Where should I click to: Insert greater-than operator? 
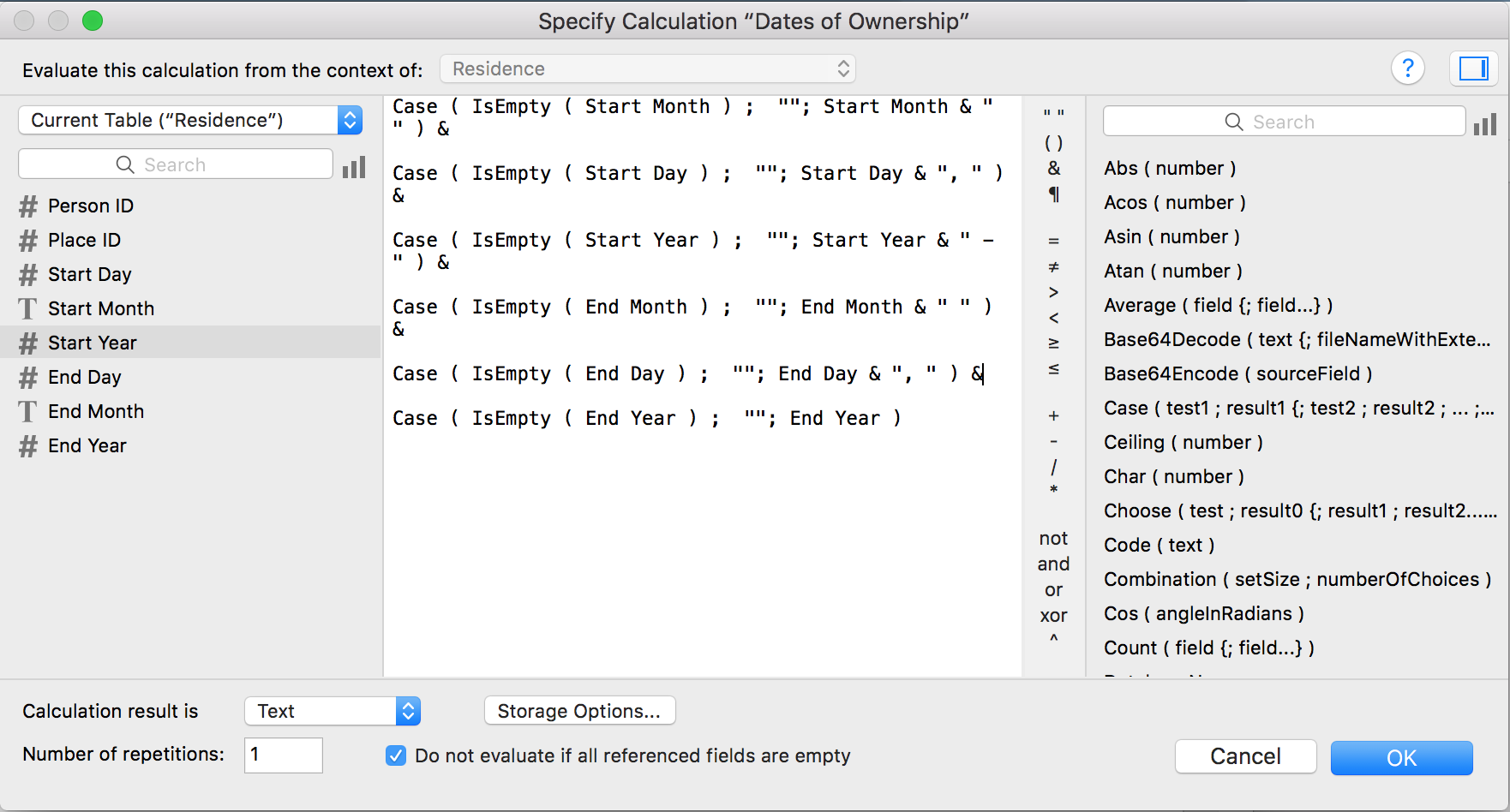click(x=1054, y=292)
